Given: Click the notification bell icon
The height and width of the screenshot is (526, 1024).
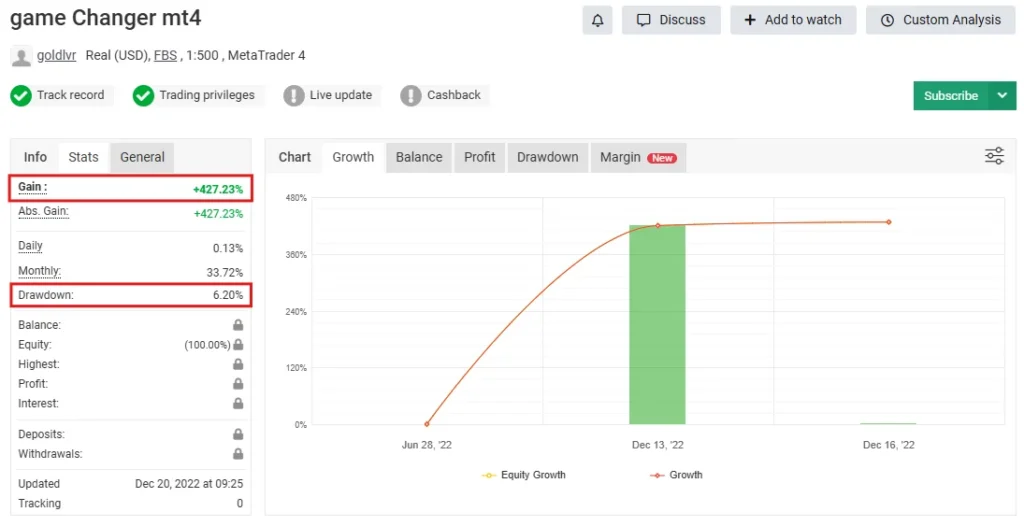Looking at the screenshot, I should click(x=597, y=20).
